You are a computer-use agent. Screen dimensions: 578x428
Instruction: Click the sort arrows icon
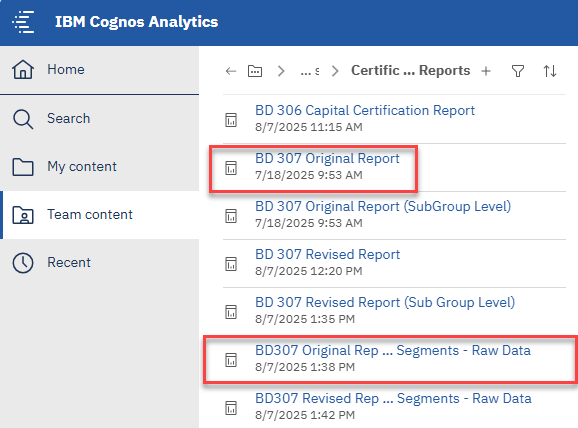point(550,71)
